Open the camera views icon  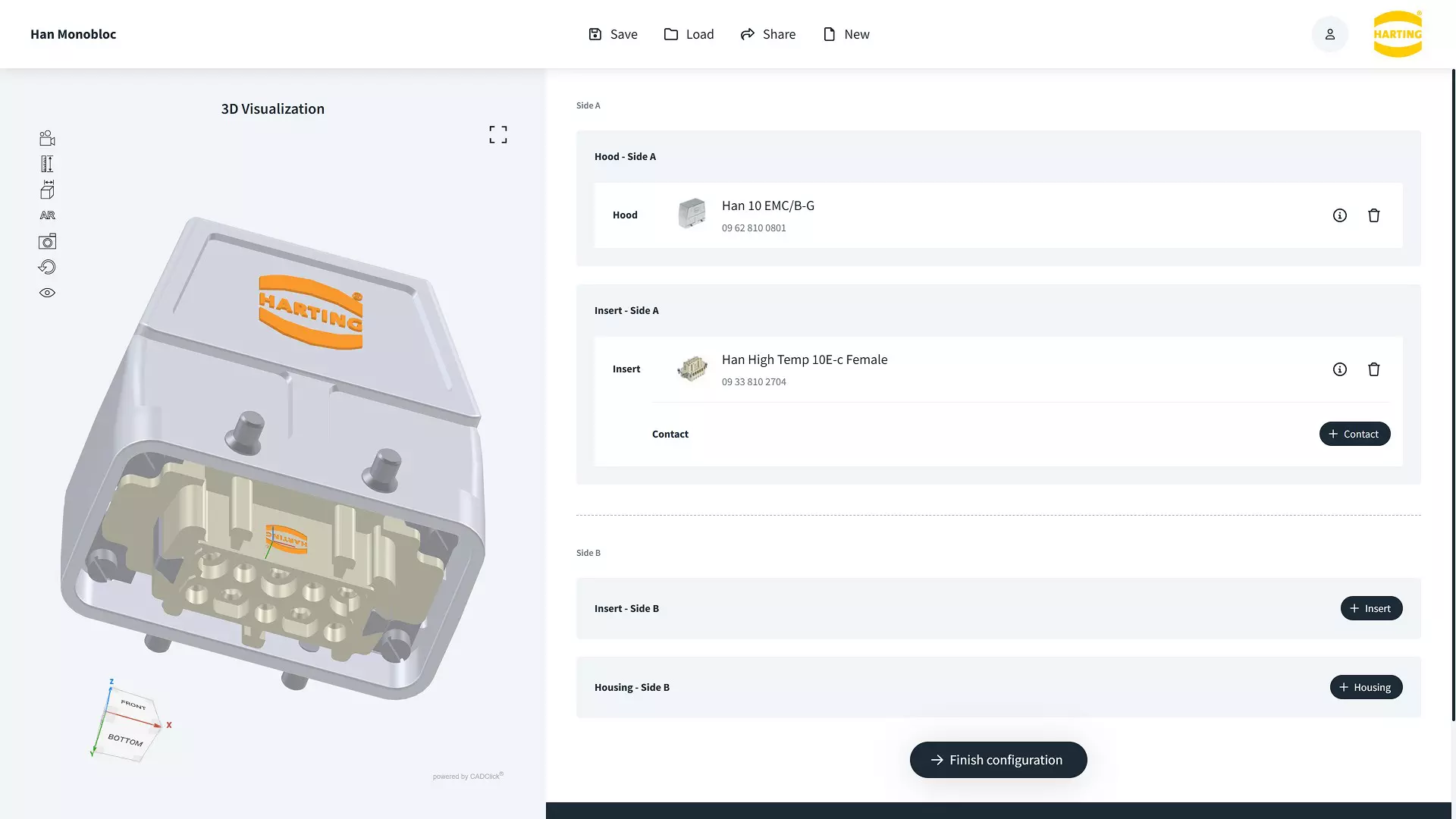coord(47,138)
